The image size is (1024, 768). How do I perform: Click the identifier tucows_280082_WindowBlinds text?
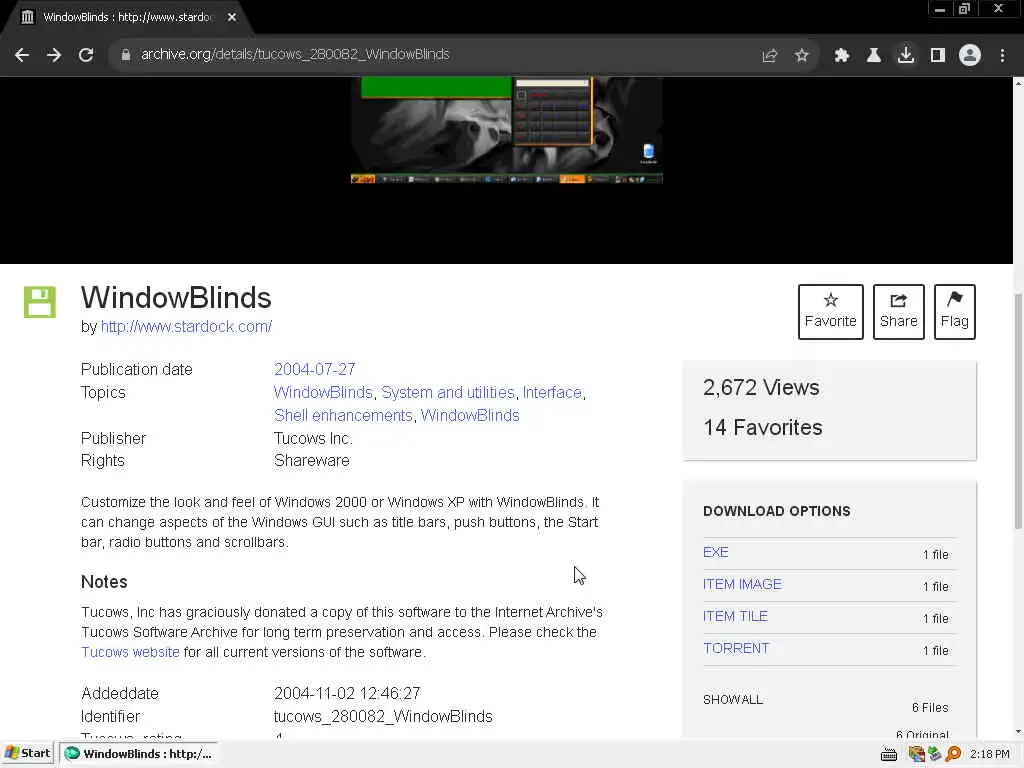[383, 716]
